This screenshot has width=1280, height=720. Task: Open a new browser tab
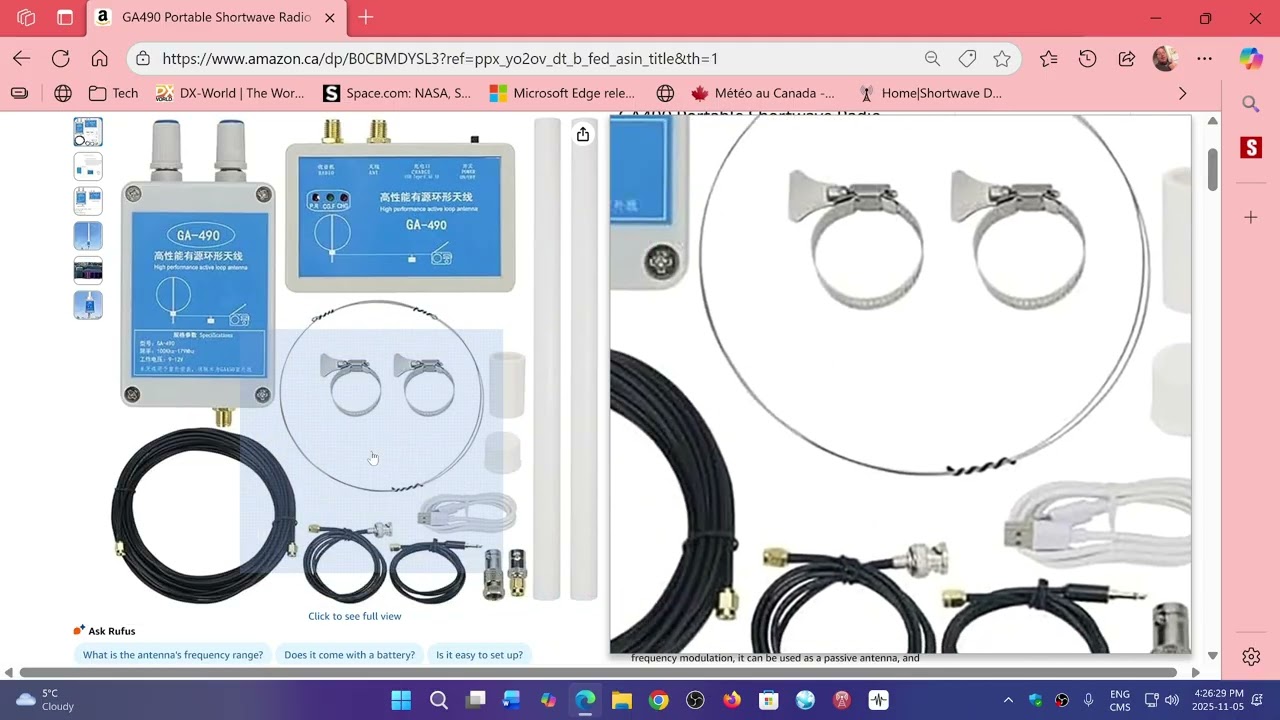click(366, 18)
